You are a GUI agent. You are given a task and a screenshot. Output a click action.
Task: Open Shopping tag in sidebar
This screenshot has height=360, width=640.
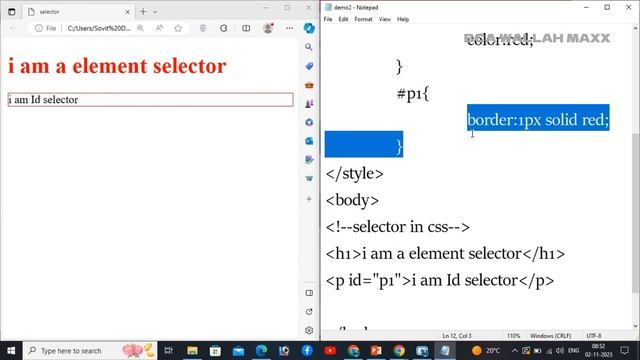coord(309,66)
